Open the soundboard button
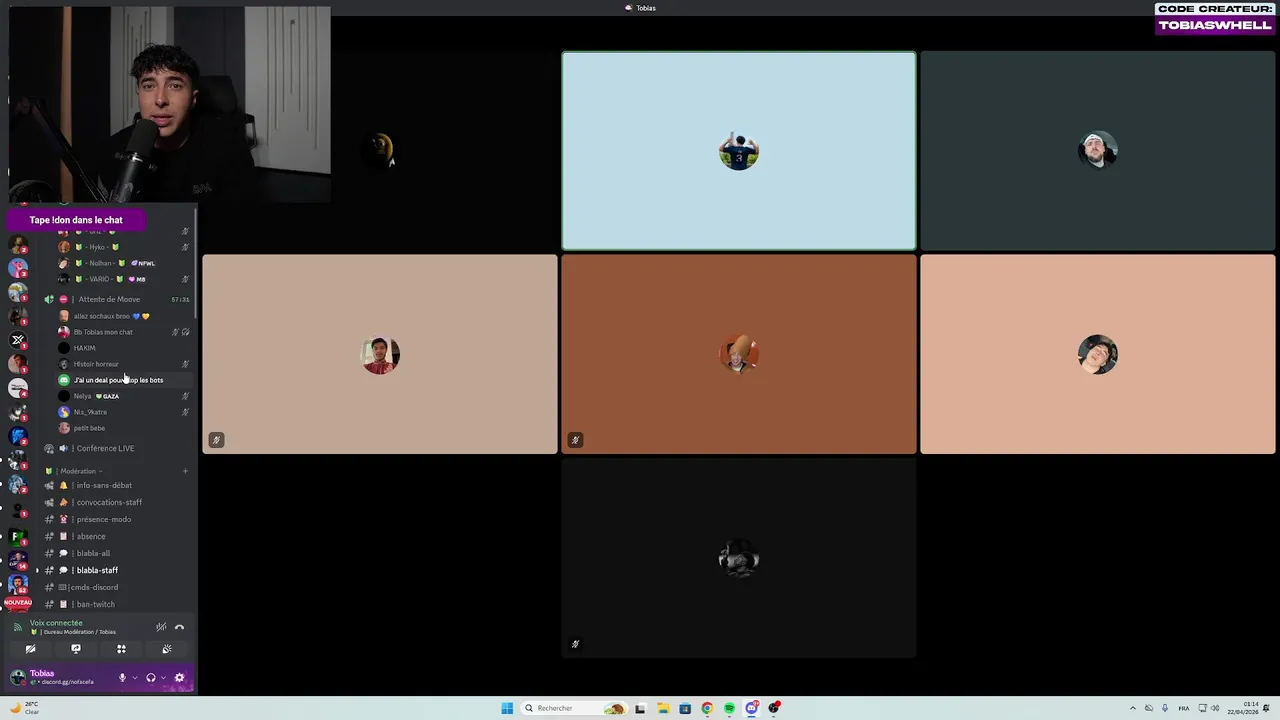 tap(167, 649)
